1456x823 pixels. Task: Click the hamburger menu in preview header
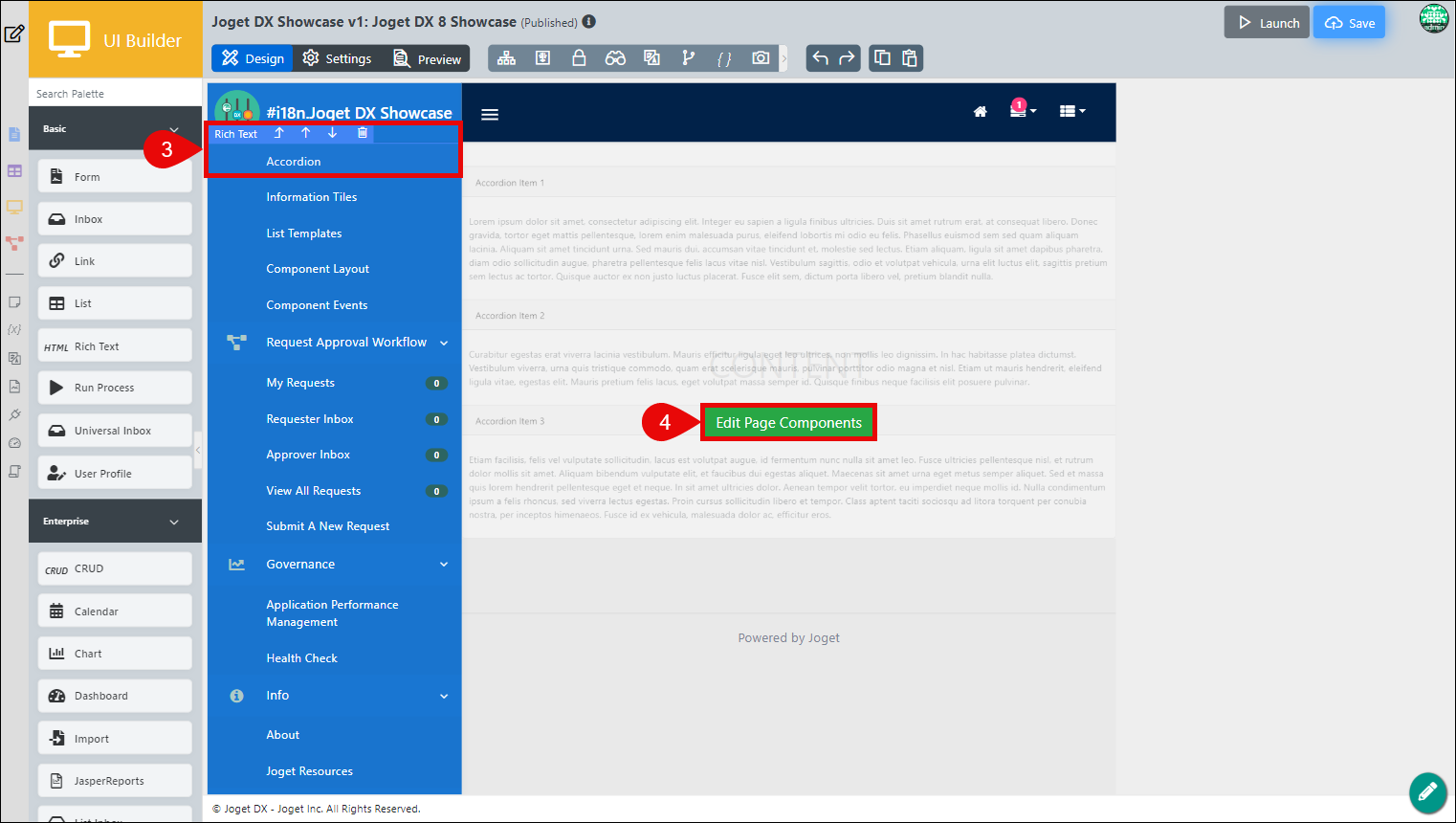pos(490,115)
